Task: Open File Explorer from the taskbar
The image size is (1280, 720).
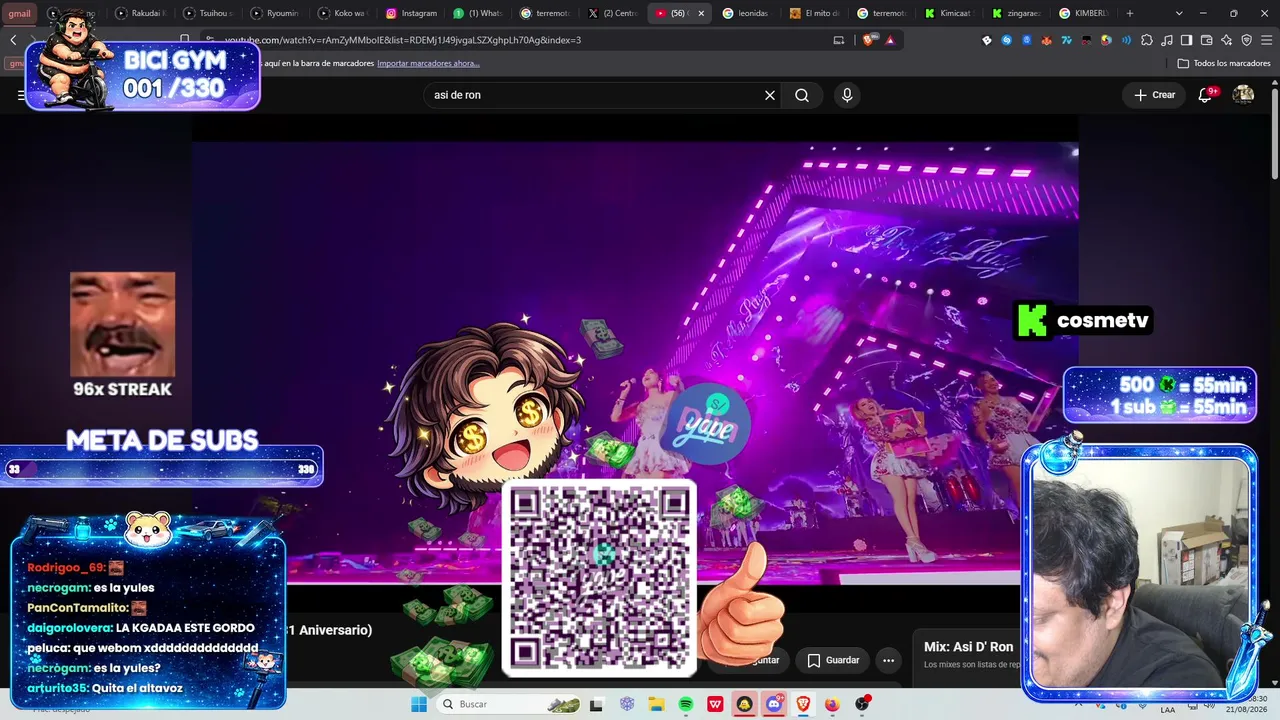Action: 656,704
